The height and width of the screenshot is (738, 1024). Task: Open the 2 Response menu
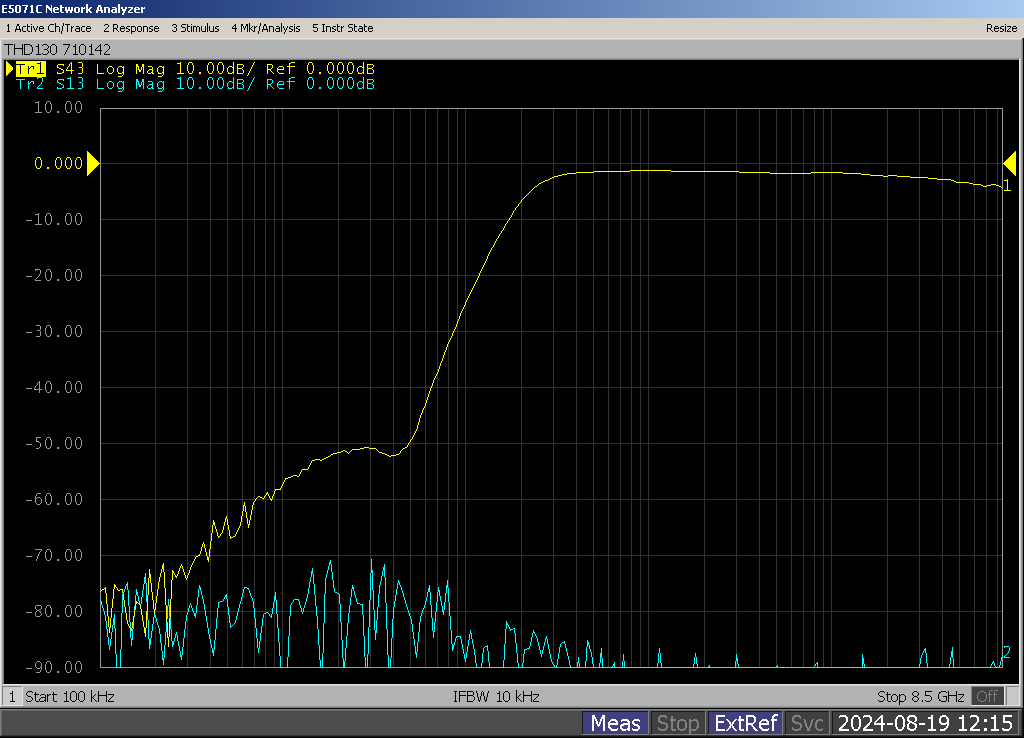pyautogui.click(x=131, y=28)
